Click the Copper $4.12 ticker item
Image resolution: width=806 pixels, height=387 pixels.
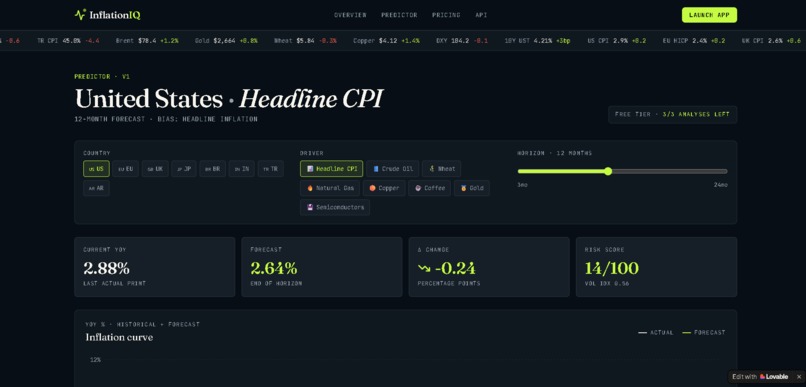coord(386,40)
